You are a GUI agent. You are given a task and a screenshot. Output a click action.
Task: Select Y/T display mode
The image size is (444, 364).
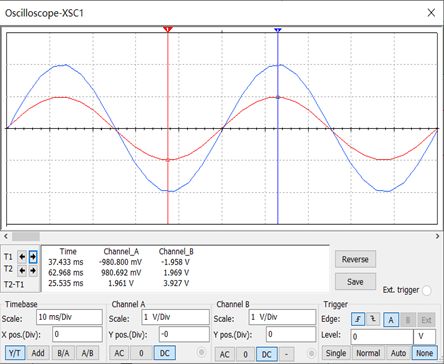pyautogui.click(x=15, y=353)
